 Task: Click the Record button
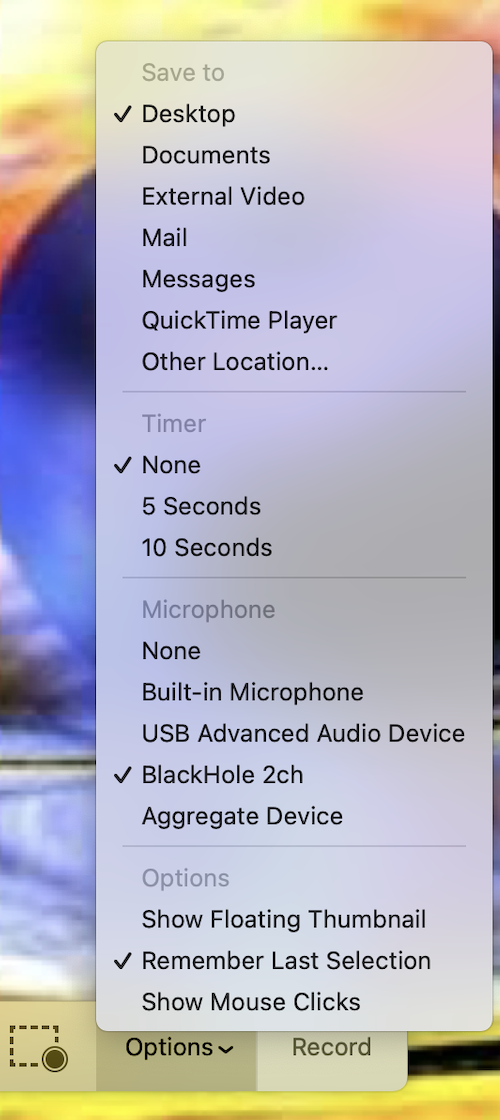(331, 1047)
